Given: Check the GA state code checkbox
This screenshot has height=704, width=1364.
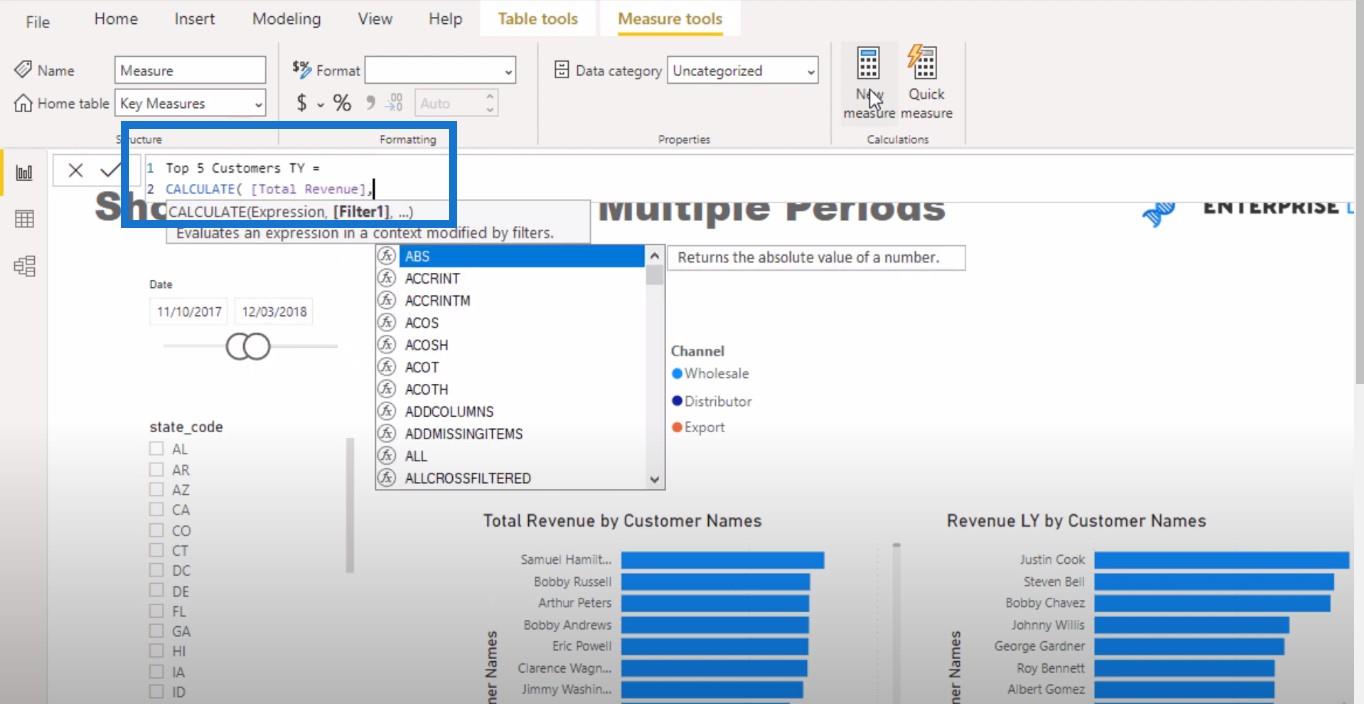Looking at the screenshot, I should point(156,631).
